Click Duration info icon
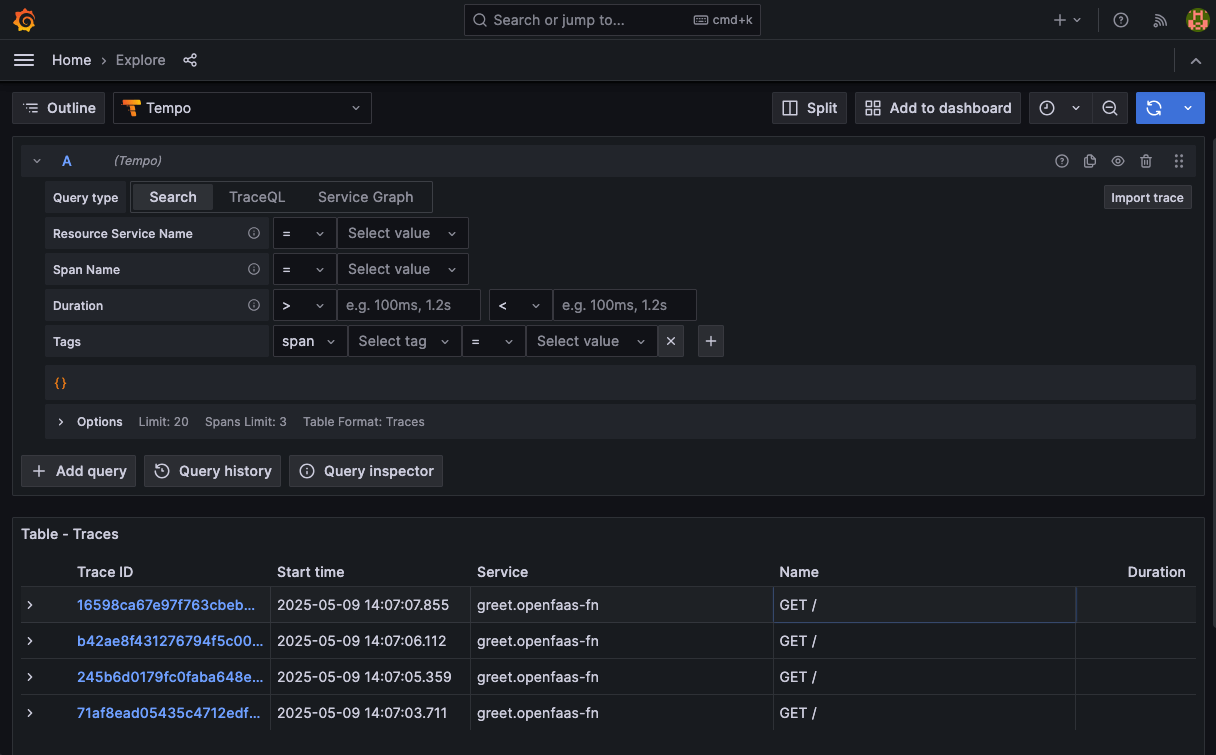The width and height of the screenshot is (1216, 755). [254, 305]
